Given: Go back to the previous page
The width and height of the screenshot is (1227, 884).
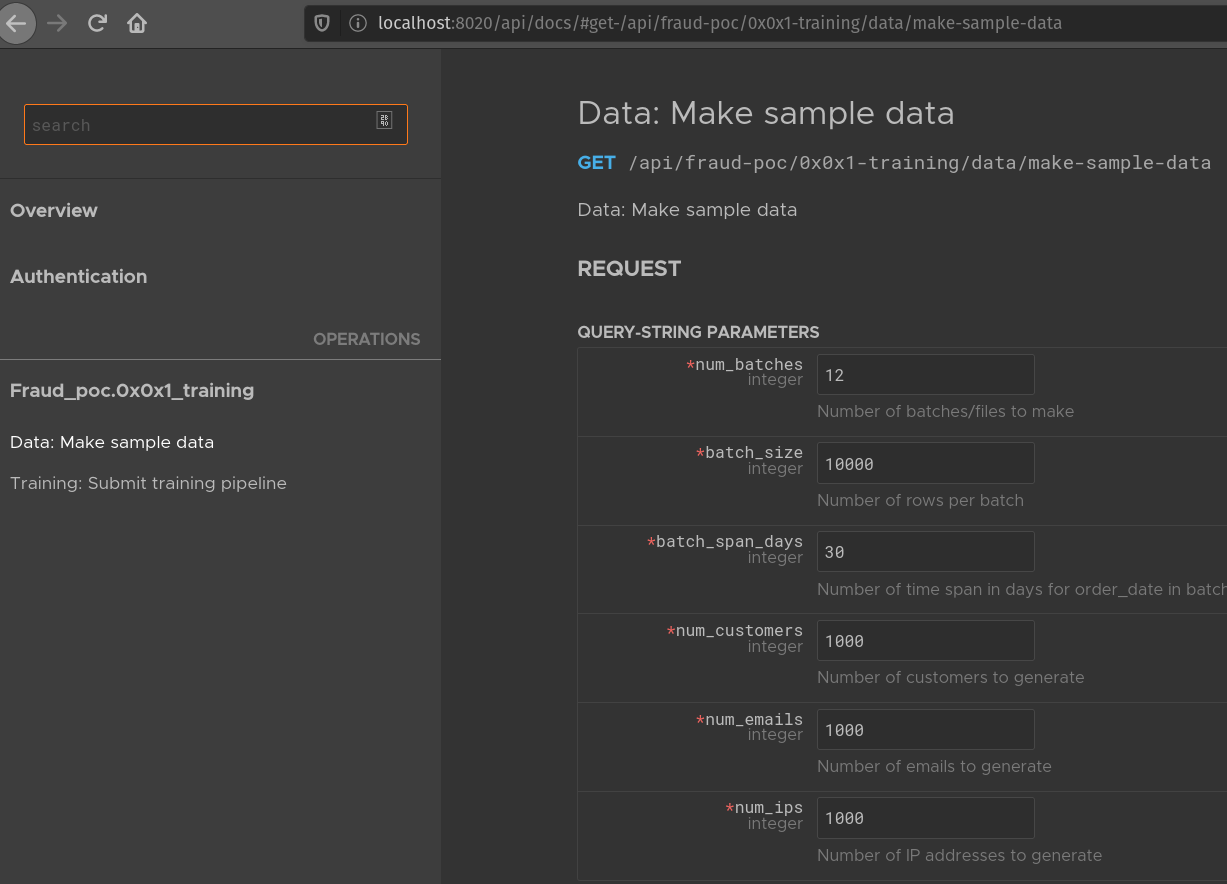Looking at the screenshot, I should (x=17, y=23).
